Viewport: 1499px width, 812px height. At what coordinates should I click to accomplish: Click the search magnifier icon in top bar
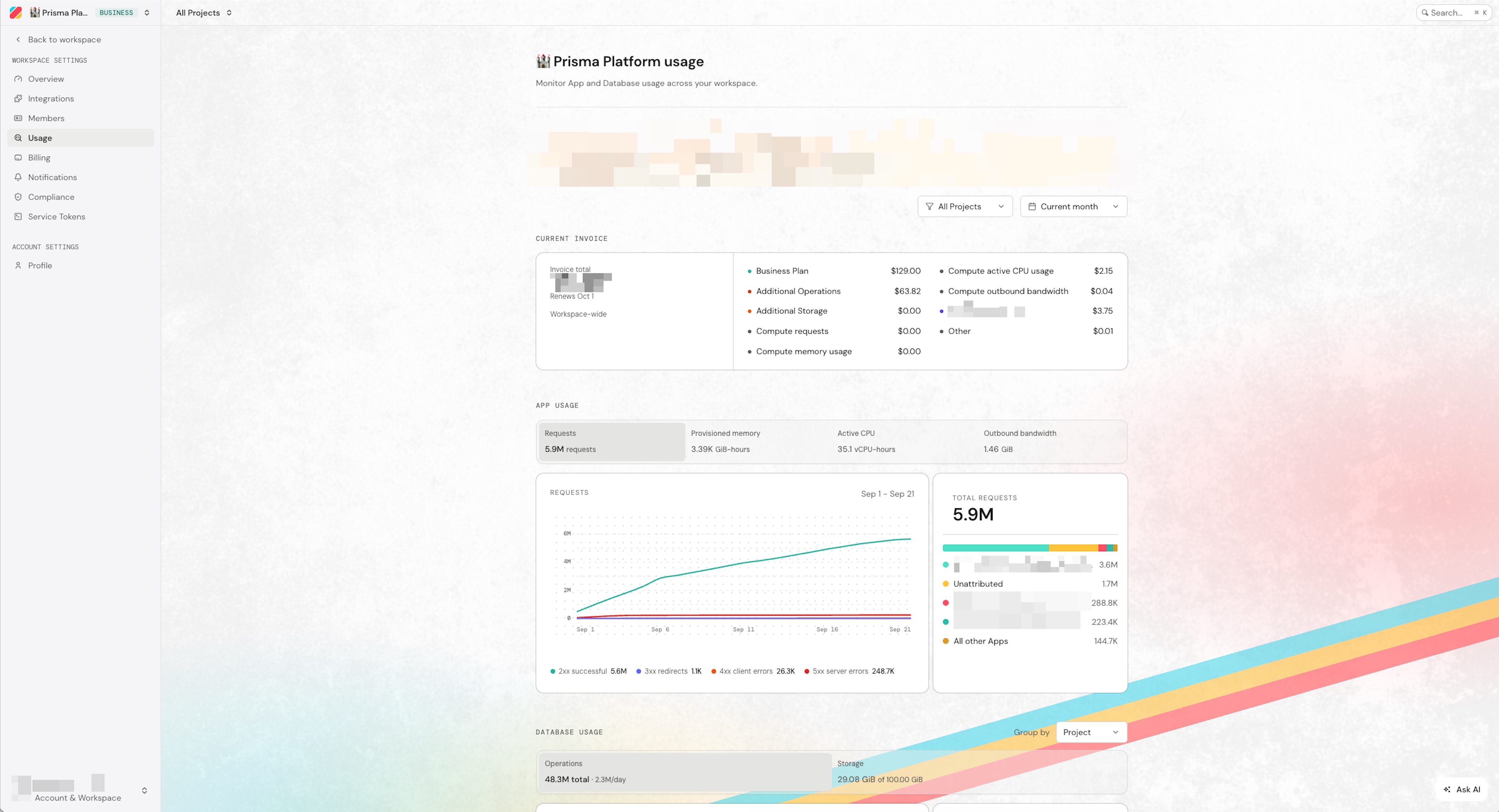click(x=1425, y=12)
